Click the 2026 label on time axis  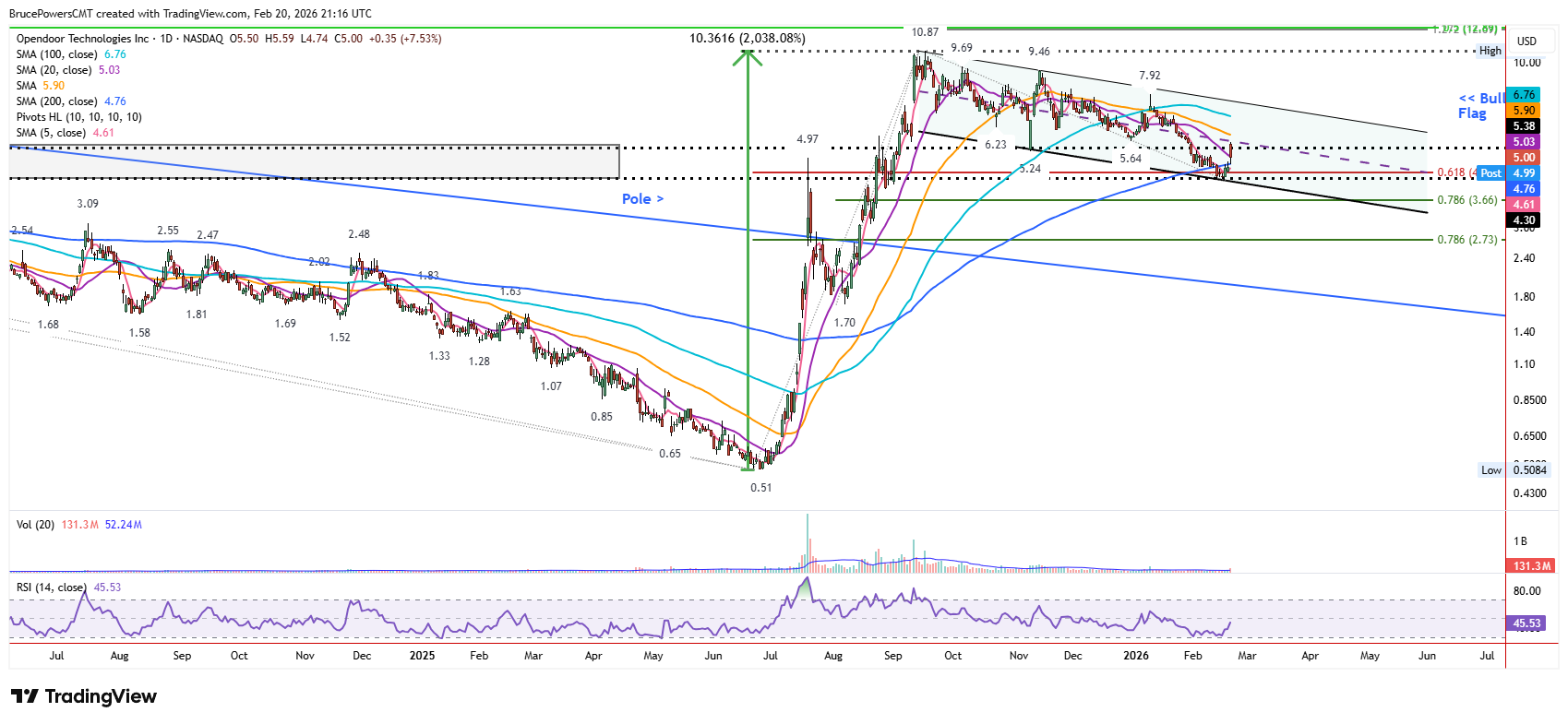(x=1136, y=656)
